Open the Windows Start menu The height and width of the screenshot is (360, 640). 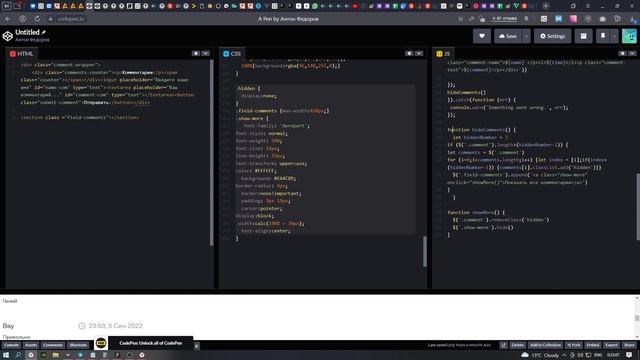point(6,355)
